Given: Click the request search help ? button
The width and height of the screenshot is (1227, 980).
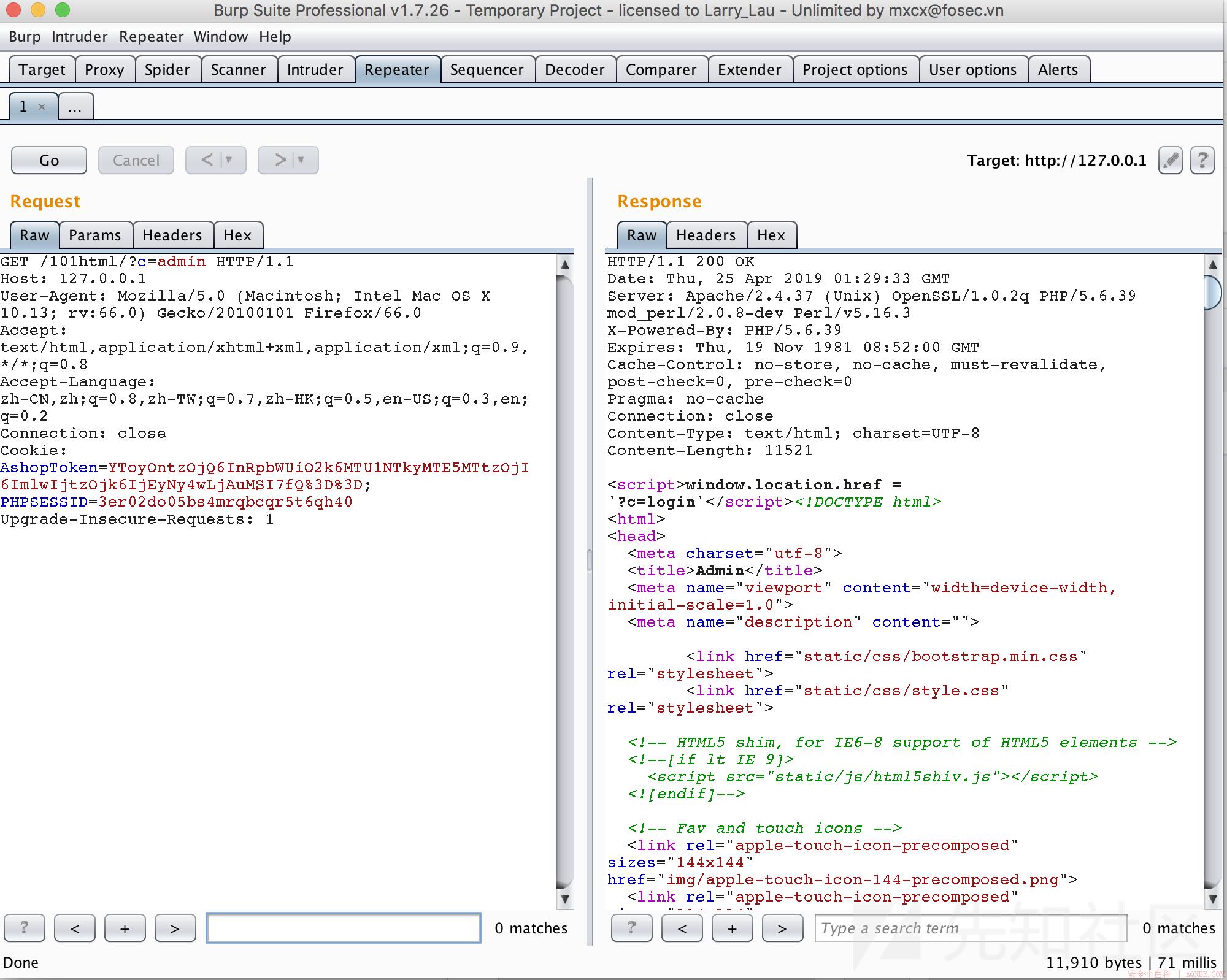Looking at the screenshot, I should (x=25, y=928).
